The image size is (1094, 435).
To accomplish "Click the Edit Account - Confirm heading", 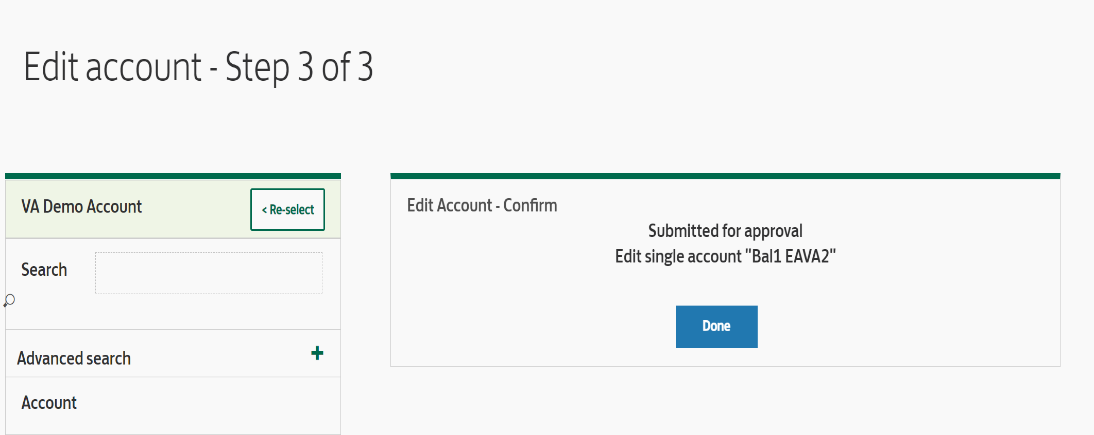I will coord(482,205).
